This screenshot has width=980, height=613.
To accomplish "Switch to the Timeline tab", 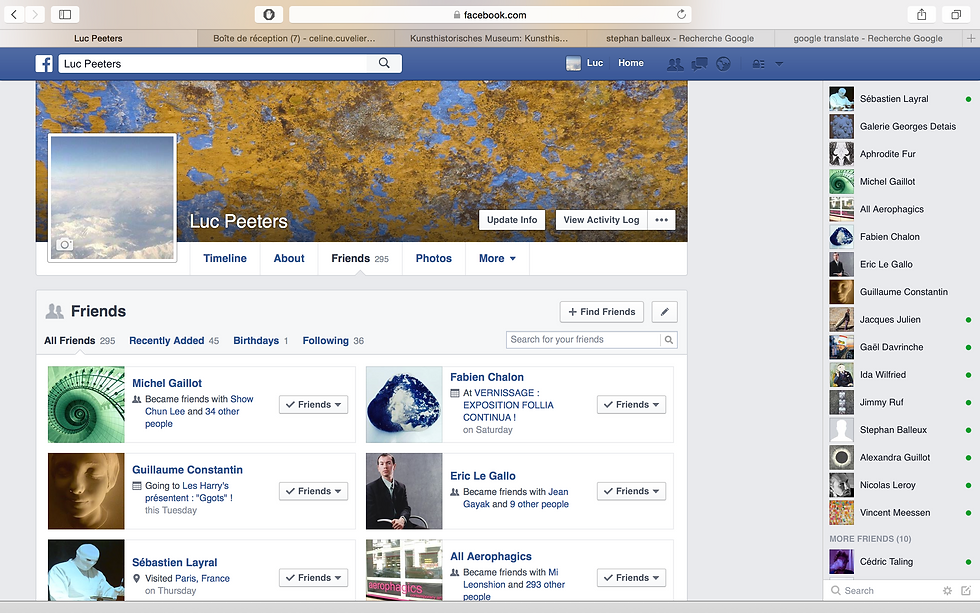I will pos(225,259).
